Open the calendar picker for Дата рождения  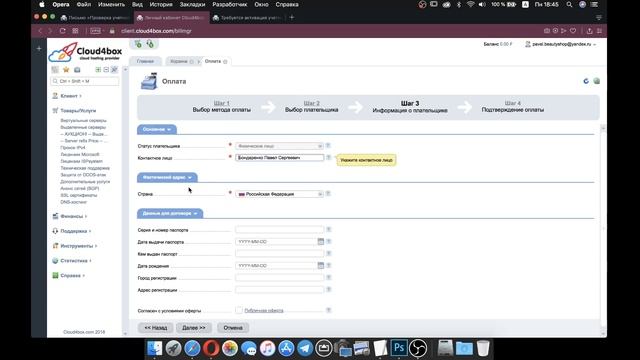pos(321,266)
